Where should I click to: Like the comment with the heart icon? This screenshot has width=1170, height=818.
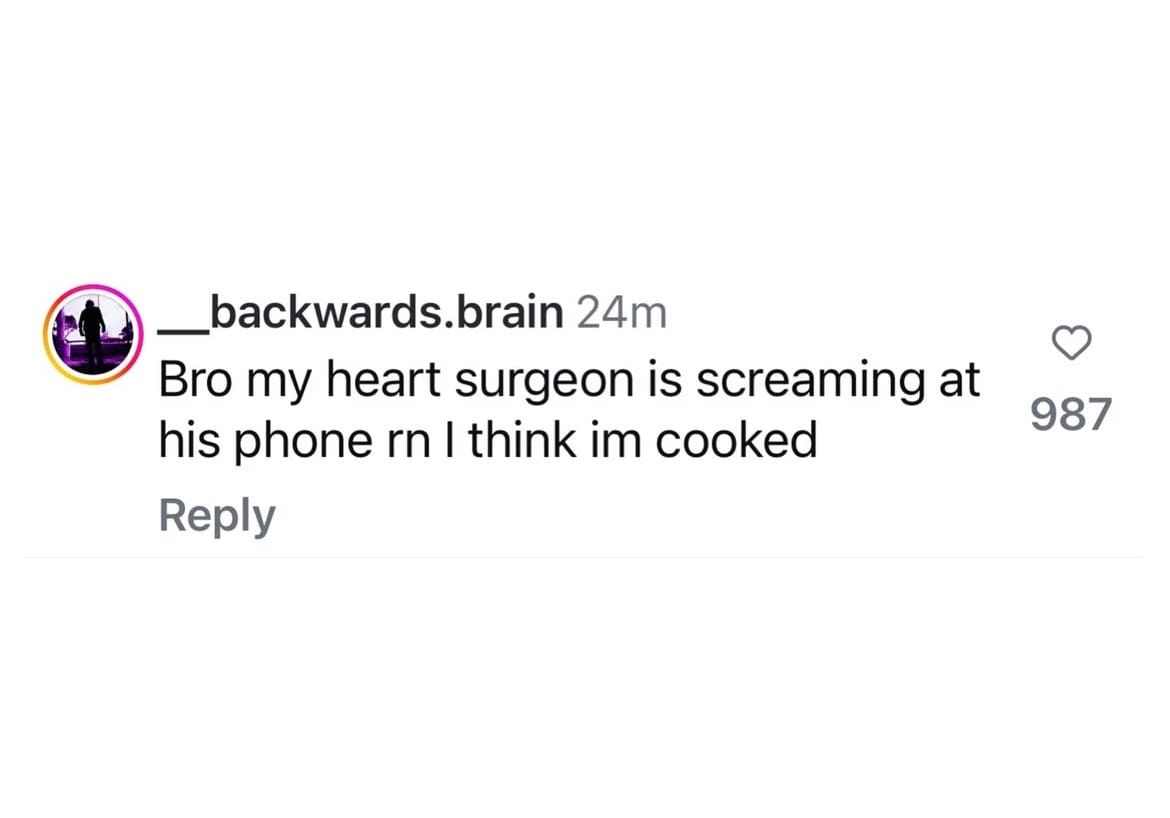(1072, 343)
